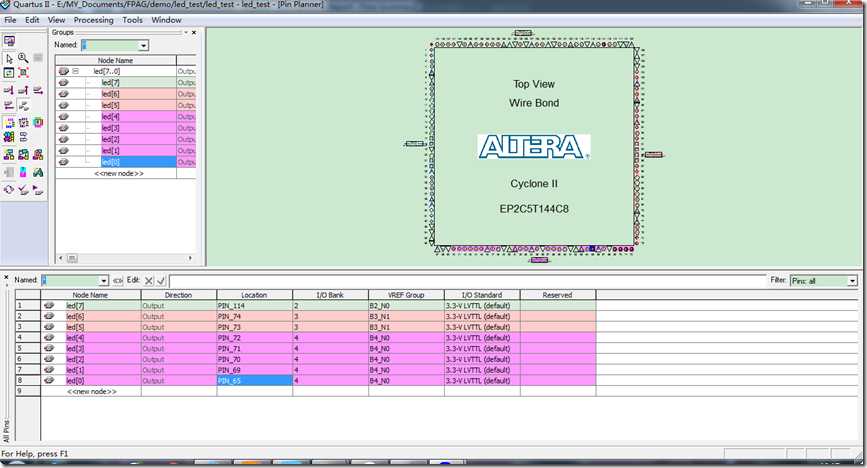Open the Edit menu
867x468 pixels.
32,20
